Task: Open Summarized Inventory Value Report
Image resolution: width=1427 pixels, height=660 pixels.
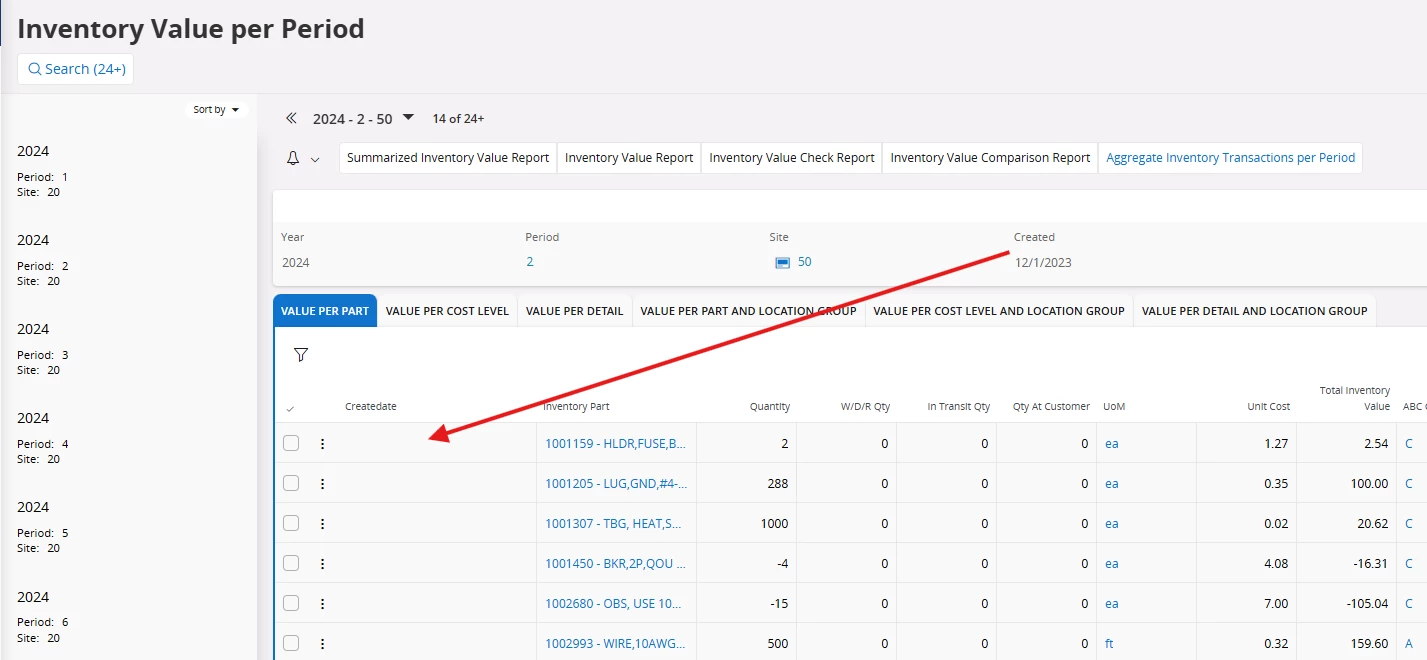Action: [448, 158]
